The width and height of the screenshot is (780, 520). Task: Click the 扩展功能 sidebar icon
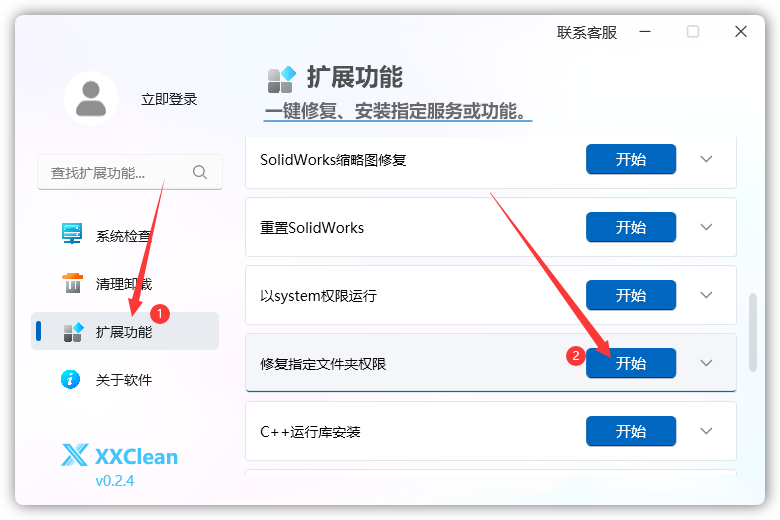point(72,332)
